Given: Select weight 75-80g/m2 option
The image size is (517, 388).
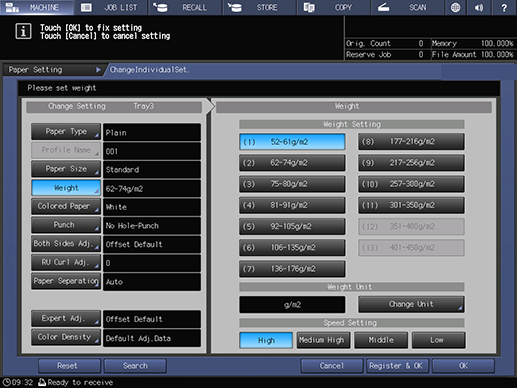Looking at the screenshot, I should point(292,184).
